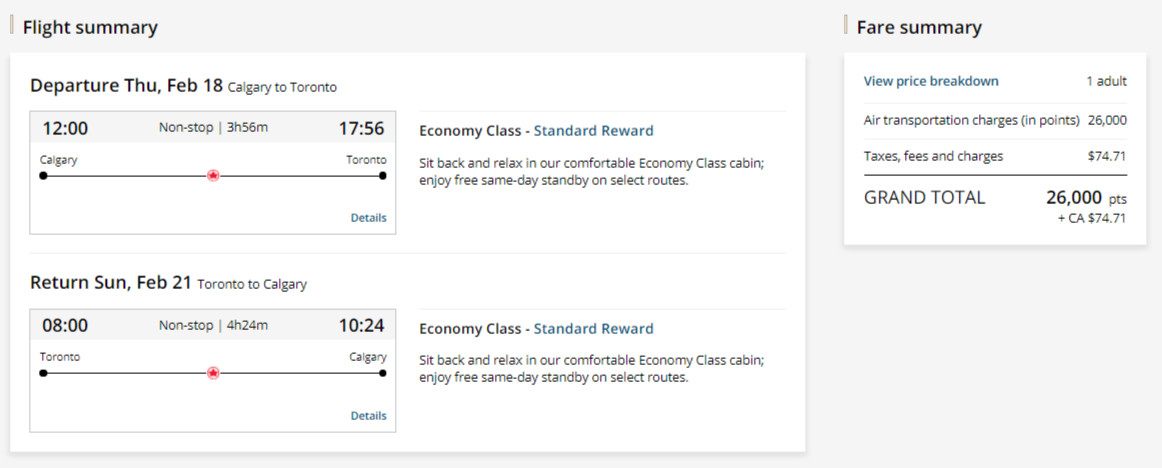The image size is (1162, 468).
Task: Select the Flight summary heading
Action: (x=90, y=28)
